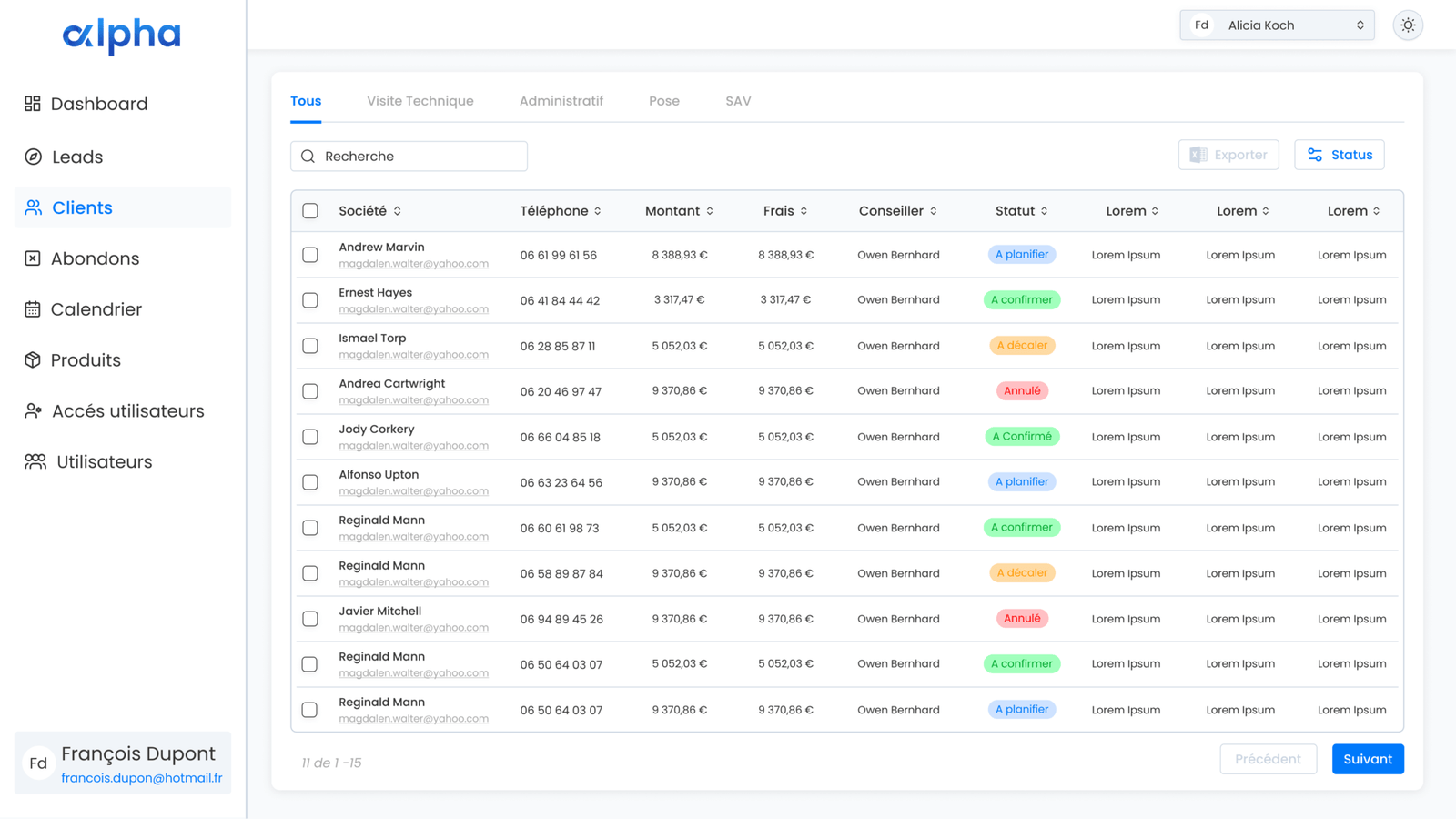The image size is (1456, 819).
Task: Switch to the Visite Technique tab
Action: point(420,100)
